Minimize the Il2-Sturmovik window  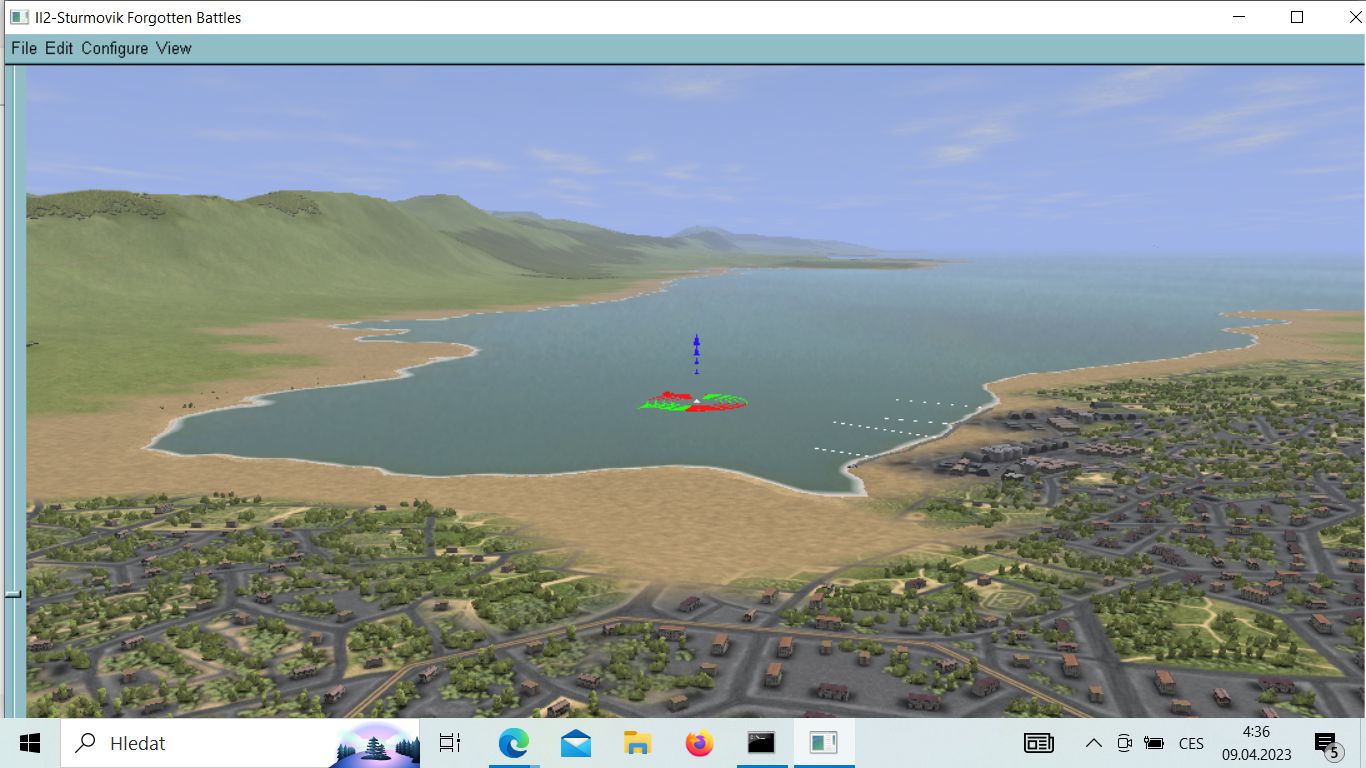point(1240,17)
